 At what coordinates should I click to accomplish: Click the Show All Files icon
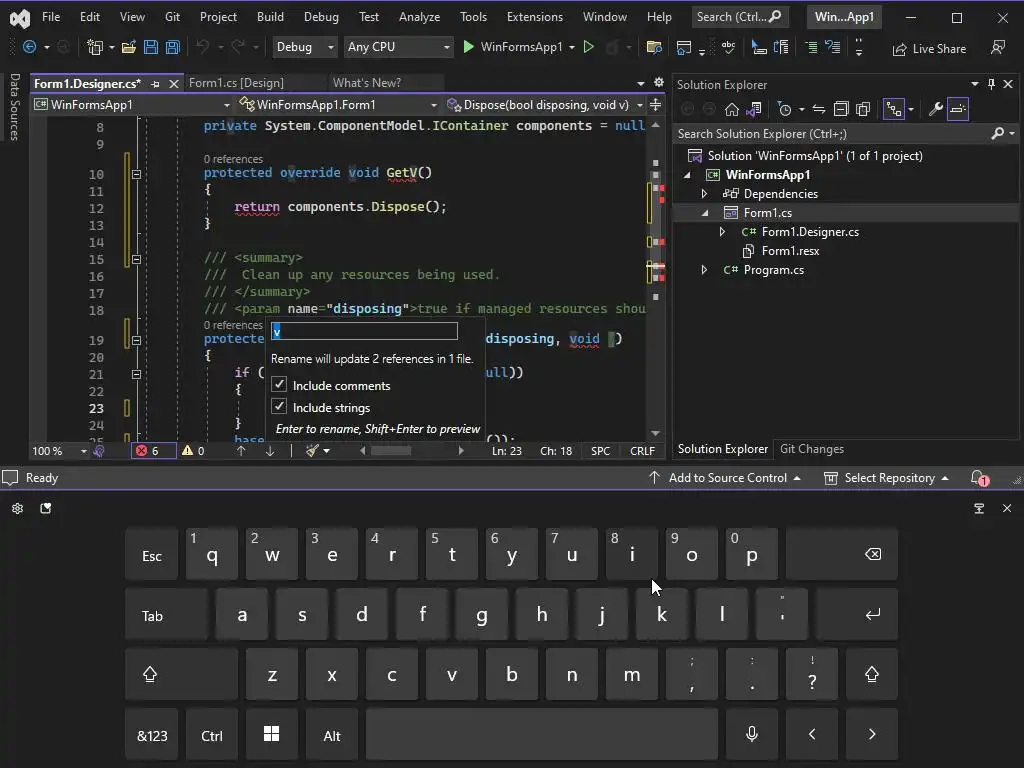click(863, 109)
